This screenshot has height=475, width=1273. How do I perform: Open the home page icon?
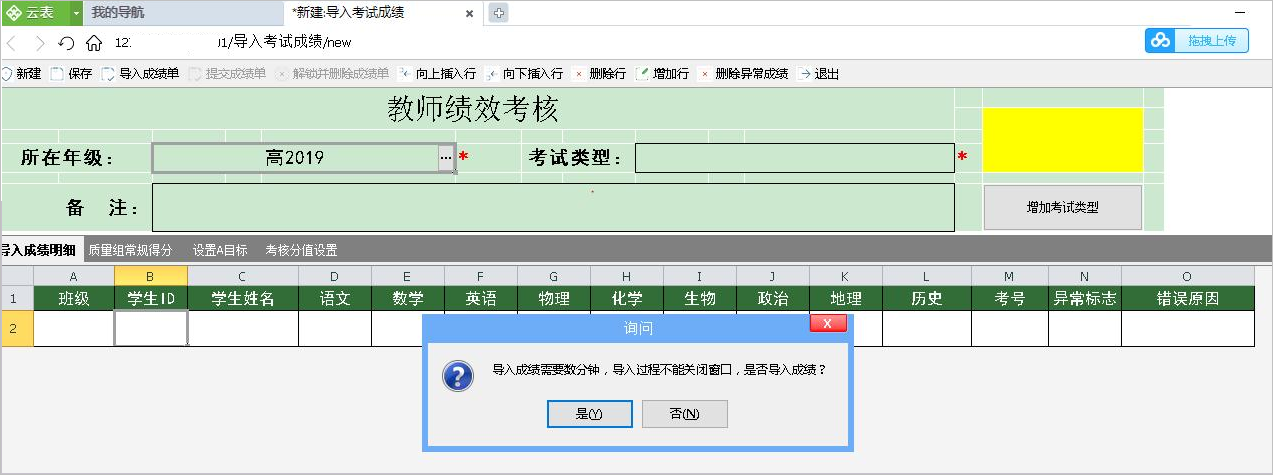tap(94, 43)
